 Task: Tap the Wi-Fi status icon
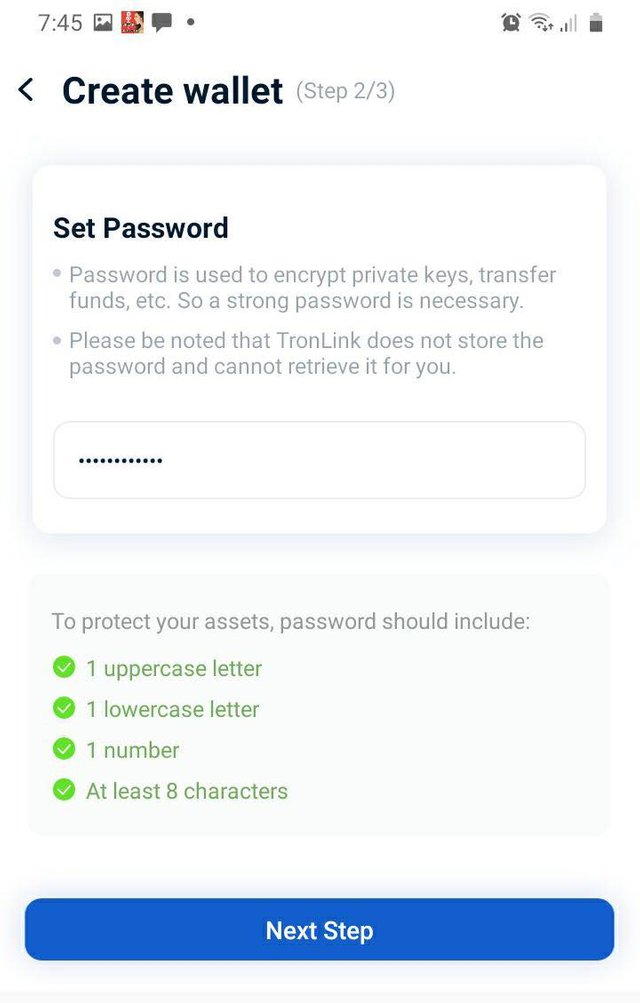click(541, 22)
